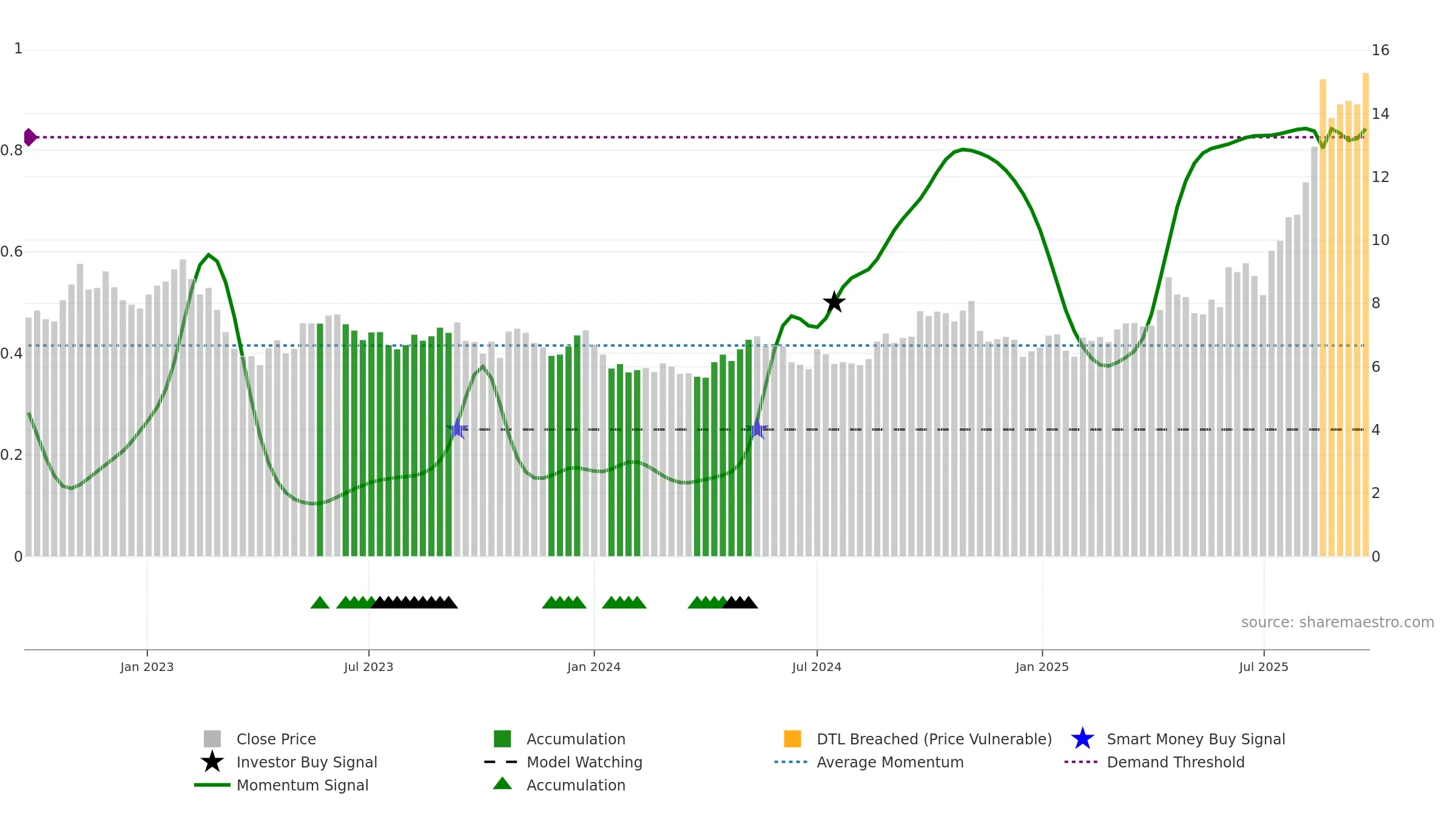Image resolution: width=1456 pixels, height=819 pixels.
Task: Click the Smart Money Buy Signal legend star
Action: coord(1082,739)
